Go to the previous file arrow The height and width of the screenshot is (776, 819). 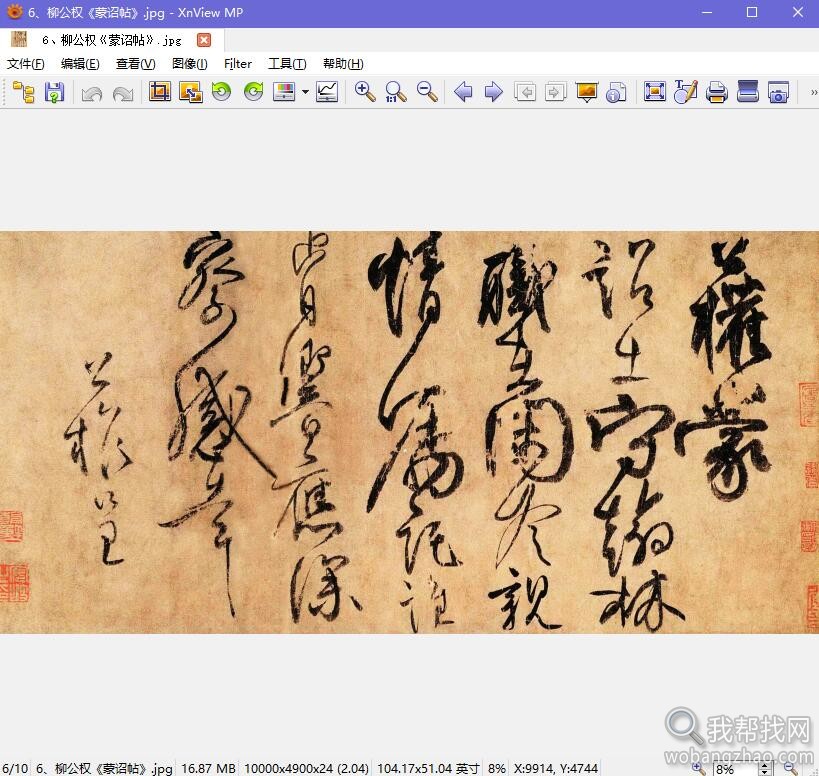click(463, 92)
